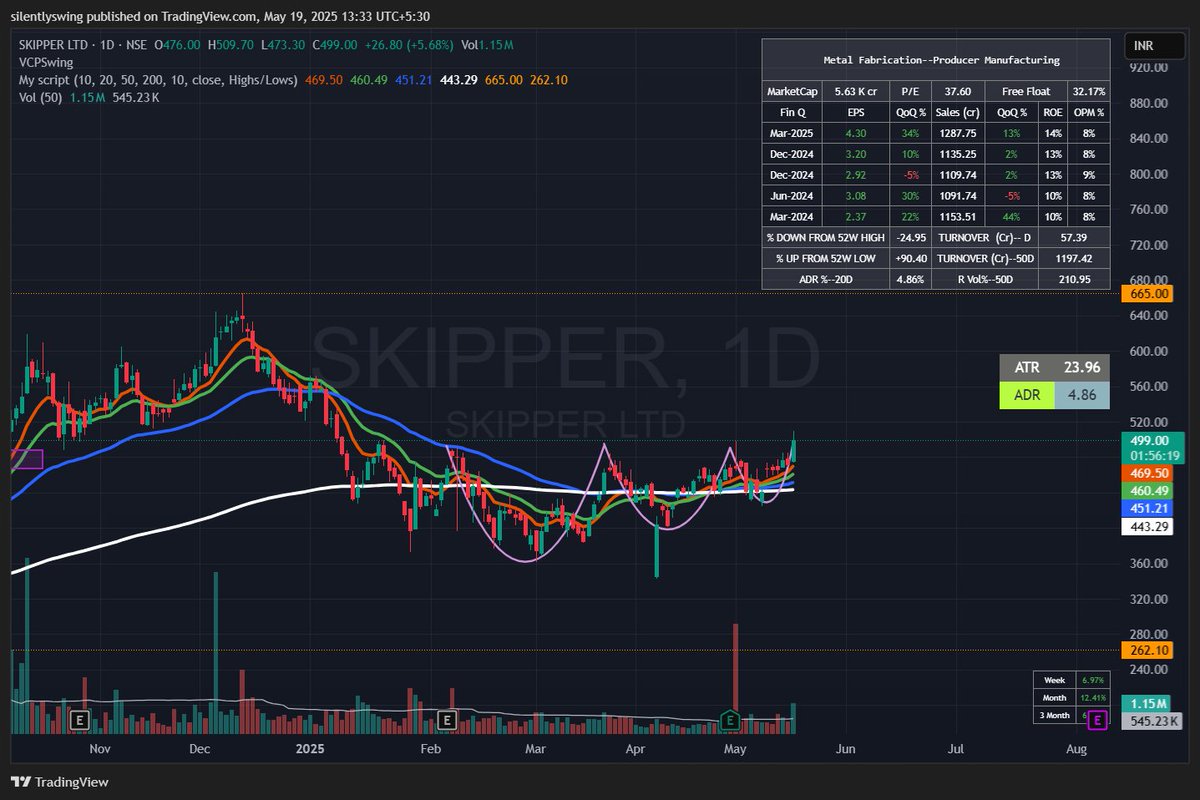This screenshot has width=1200, height=800.
Task: Click the Mar-2024 quarter row label
Action: pos(793,217)
